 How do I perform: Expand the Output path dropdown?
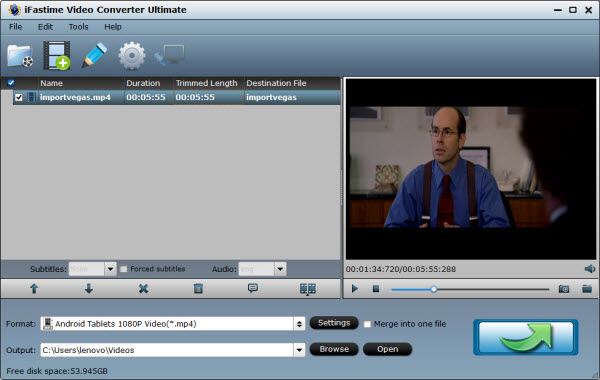pos(299,350)
